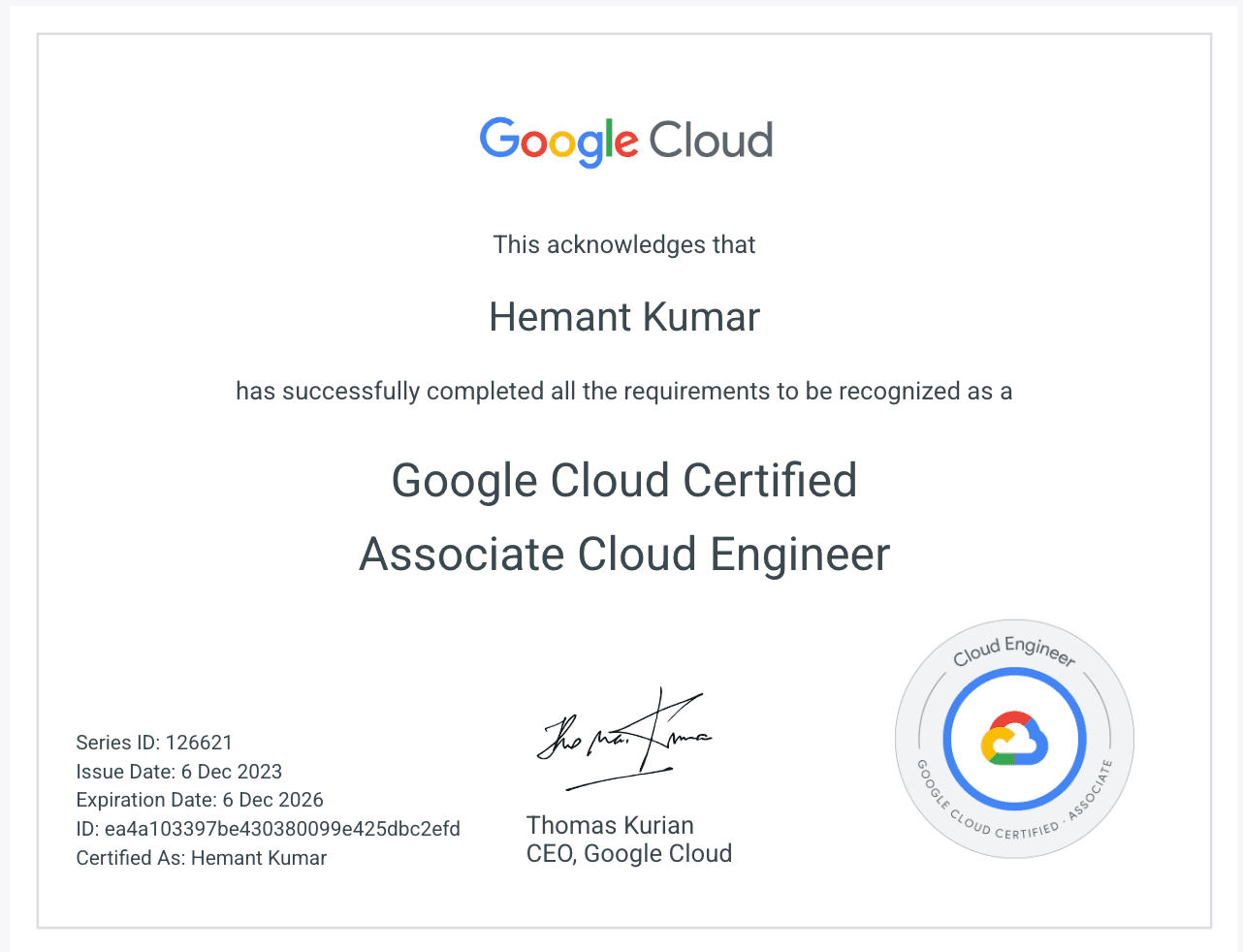Click the Expiration Date 6 Dec 2026
The image size is (1243, 952).
[200, 800]
